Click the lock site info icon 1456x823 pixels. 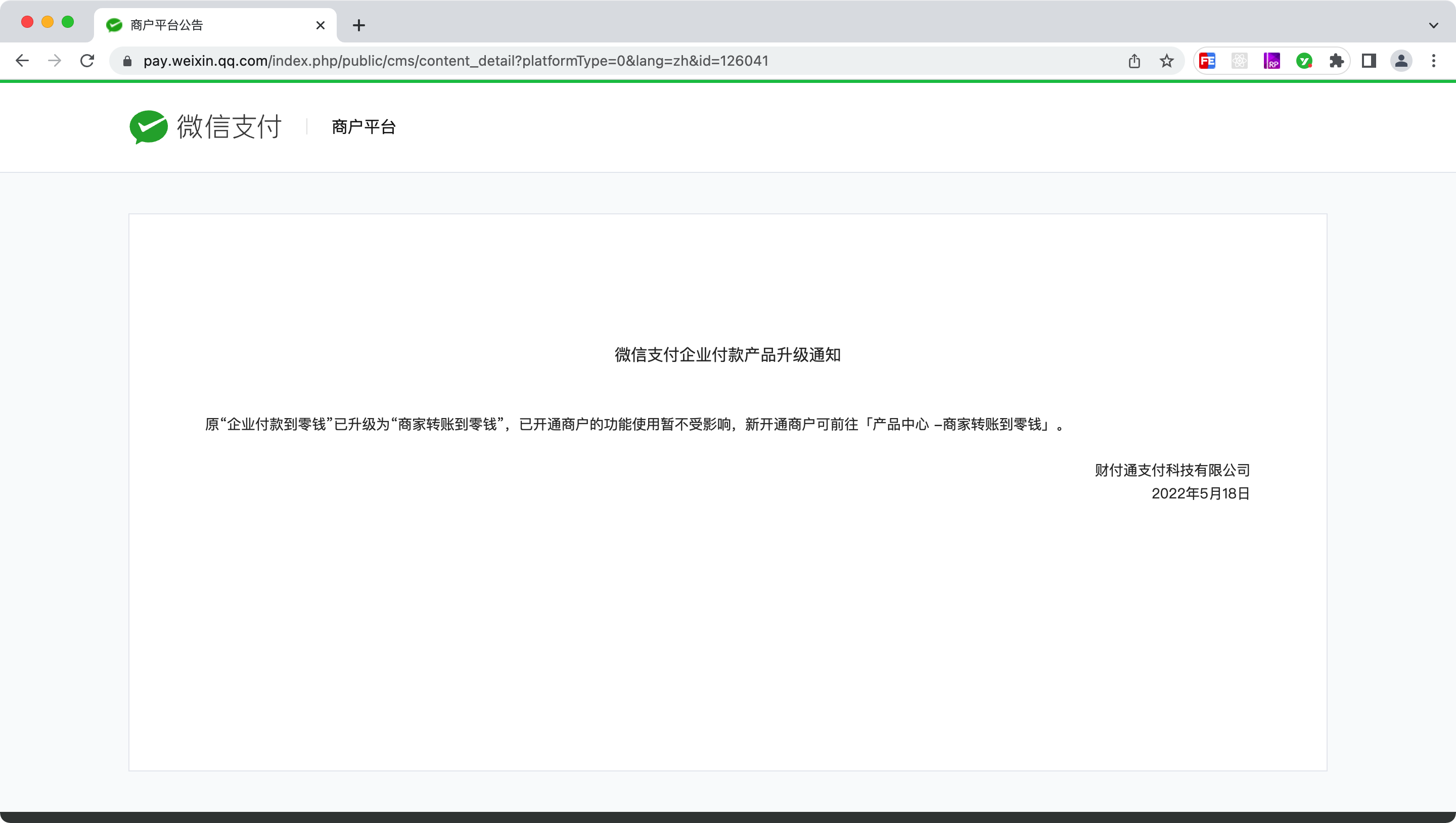tap(127, 61)
